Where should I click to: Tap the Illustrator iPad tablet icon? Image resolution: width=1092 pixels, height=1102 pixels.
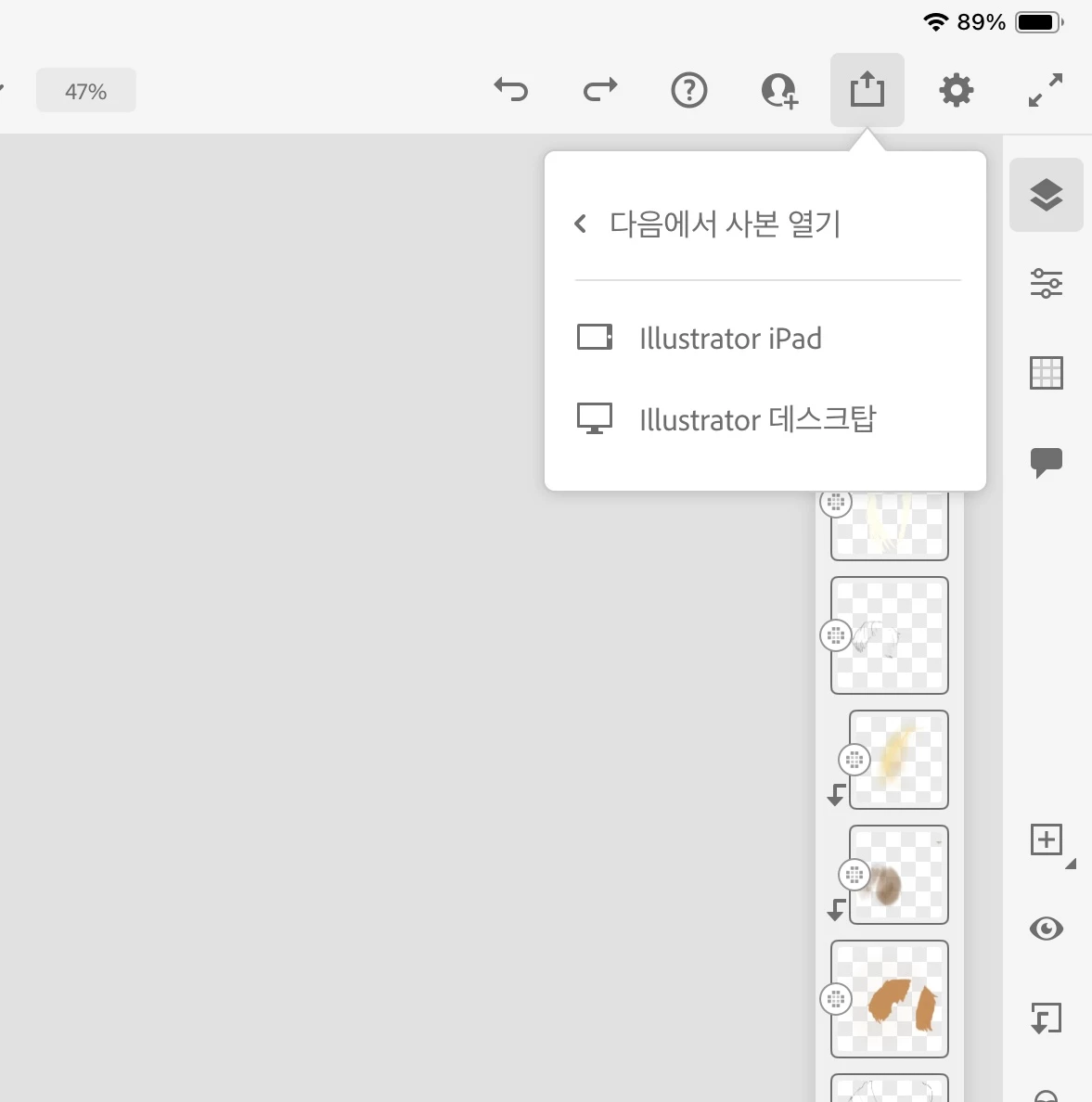594,338
